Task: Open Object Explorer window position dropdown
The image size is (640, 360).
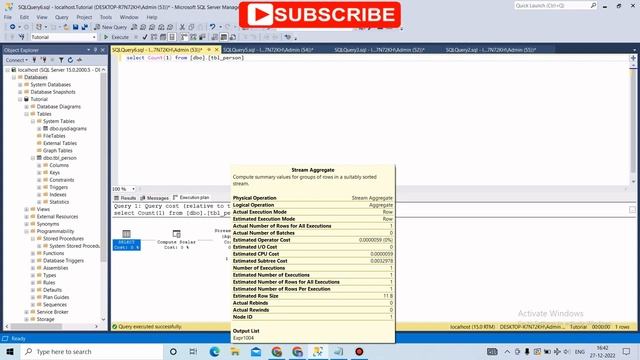Action: 89,50
